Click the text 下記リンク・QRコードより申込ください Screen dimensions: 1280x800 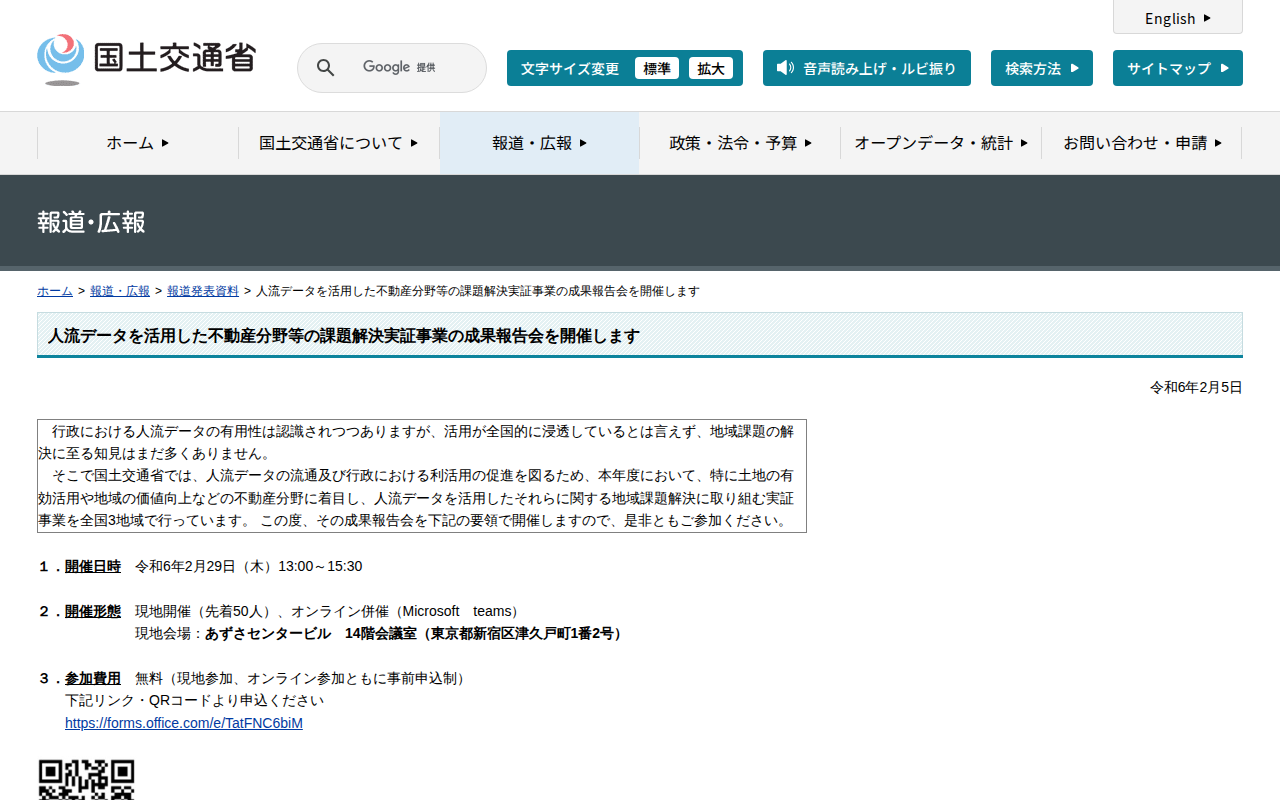[x=195, y=700]
